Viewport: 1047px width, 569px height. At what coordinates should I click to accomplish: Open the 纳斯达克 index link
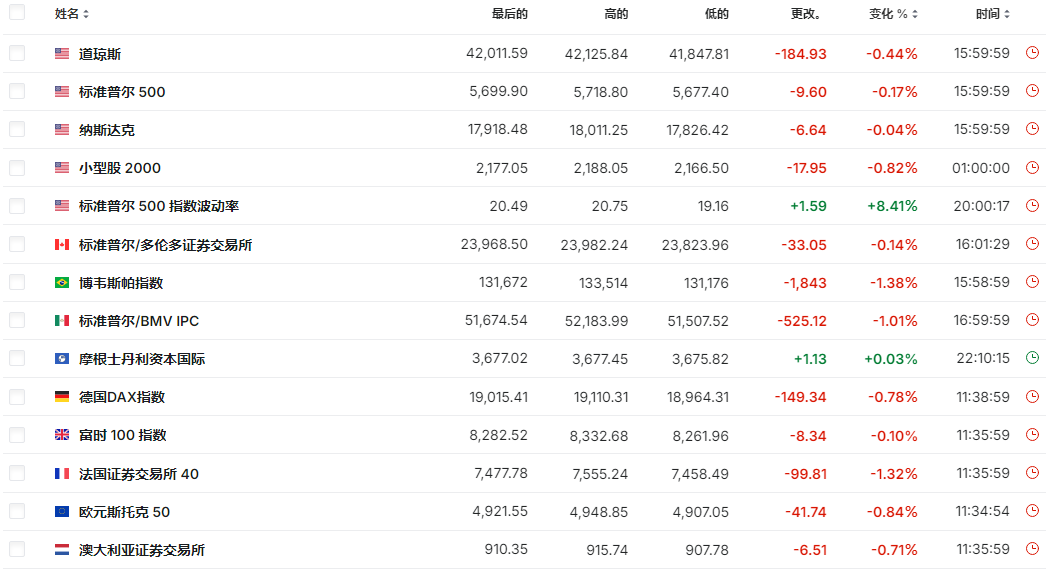107,130
